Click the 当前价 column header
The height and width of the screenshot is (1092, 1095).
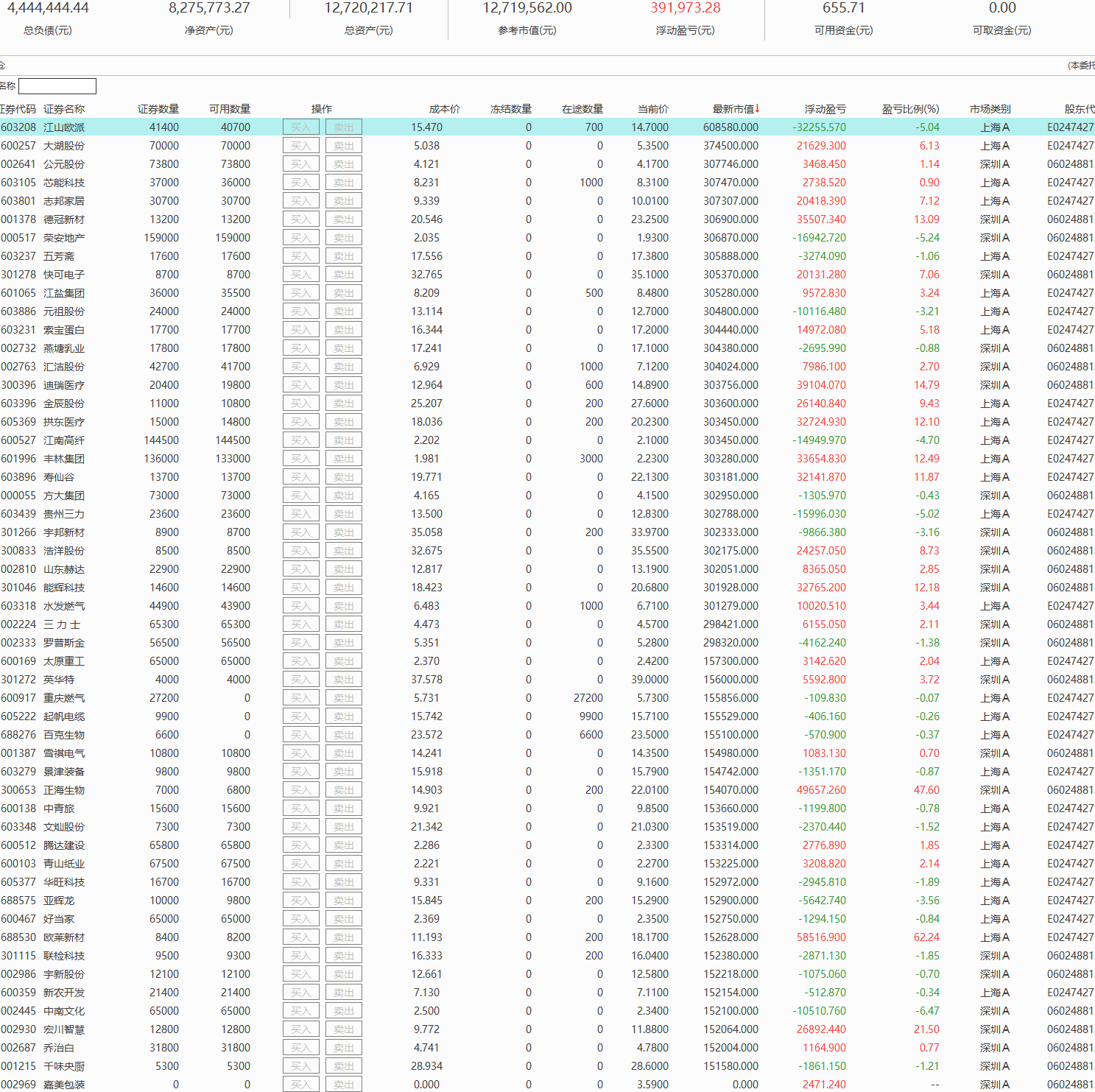coord(652,109)
